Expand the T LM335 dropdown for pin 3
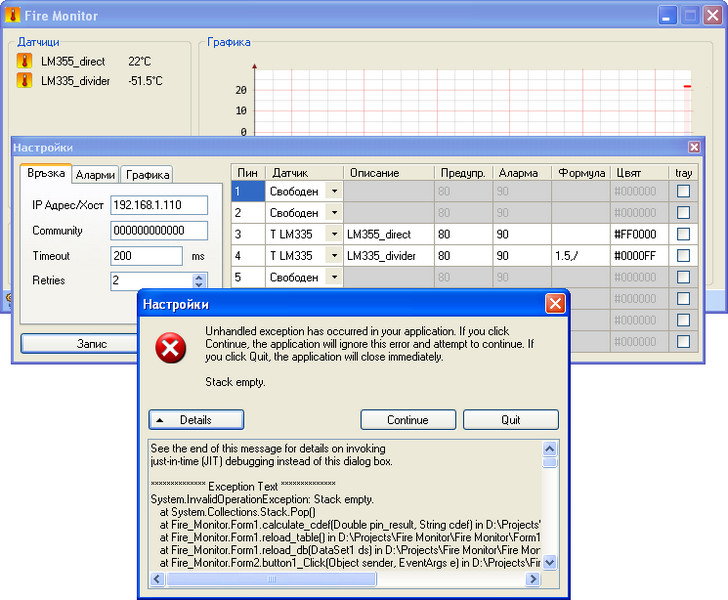 [334, 234]
